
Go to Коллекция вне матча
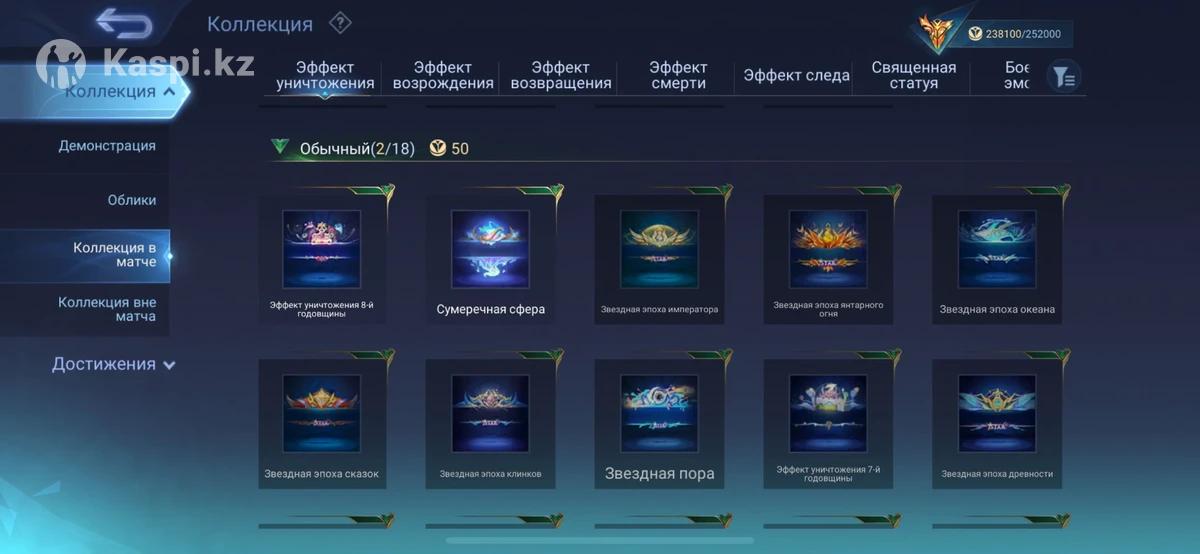(x=107, y=309)
